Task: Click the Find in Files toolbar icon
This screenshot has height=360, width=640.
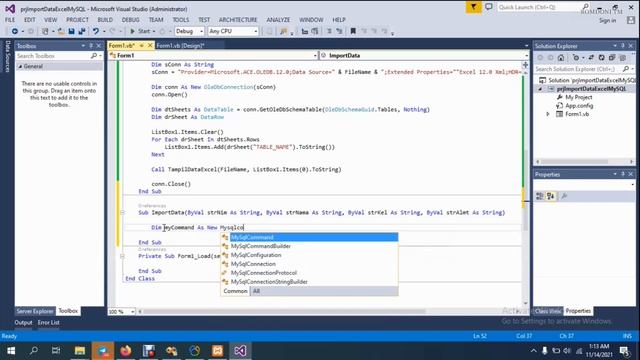Action: coord(283,31)
